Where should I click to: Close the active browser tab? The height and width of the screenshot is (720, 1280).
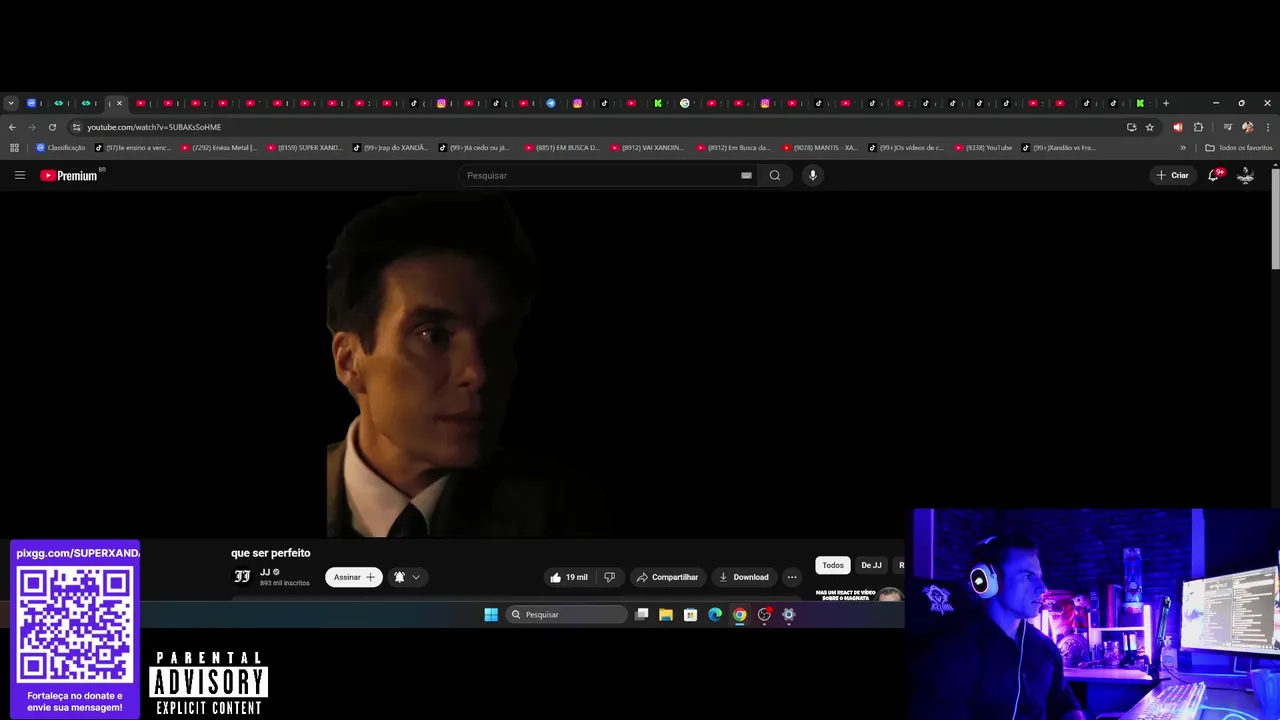119,103
